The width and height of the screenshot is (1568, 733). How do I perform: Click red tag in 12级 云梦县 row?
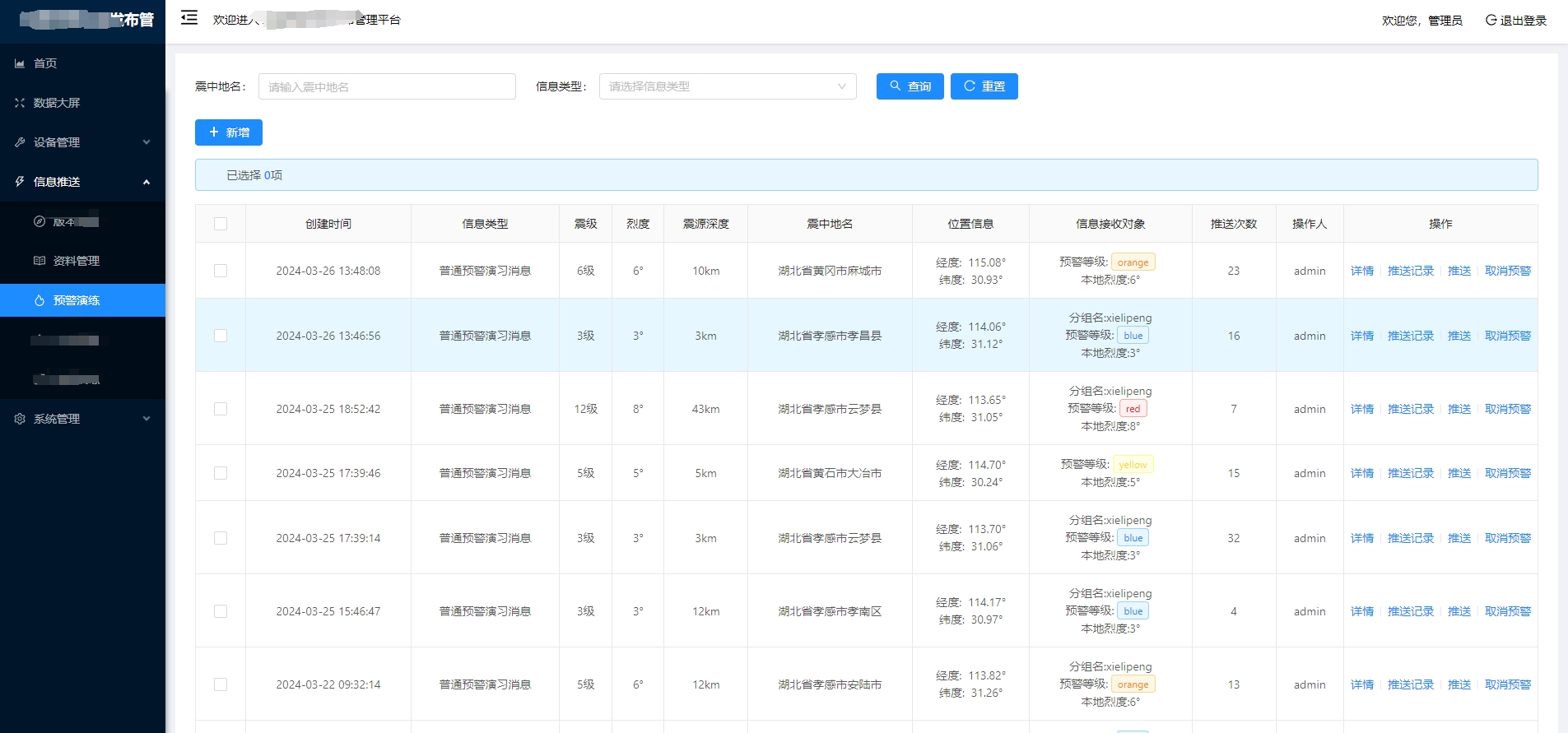coord(1133,408)
